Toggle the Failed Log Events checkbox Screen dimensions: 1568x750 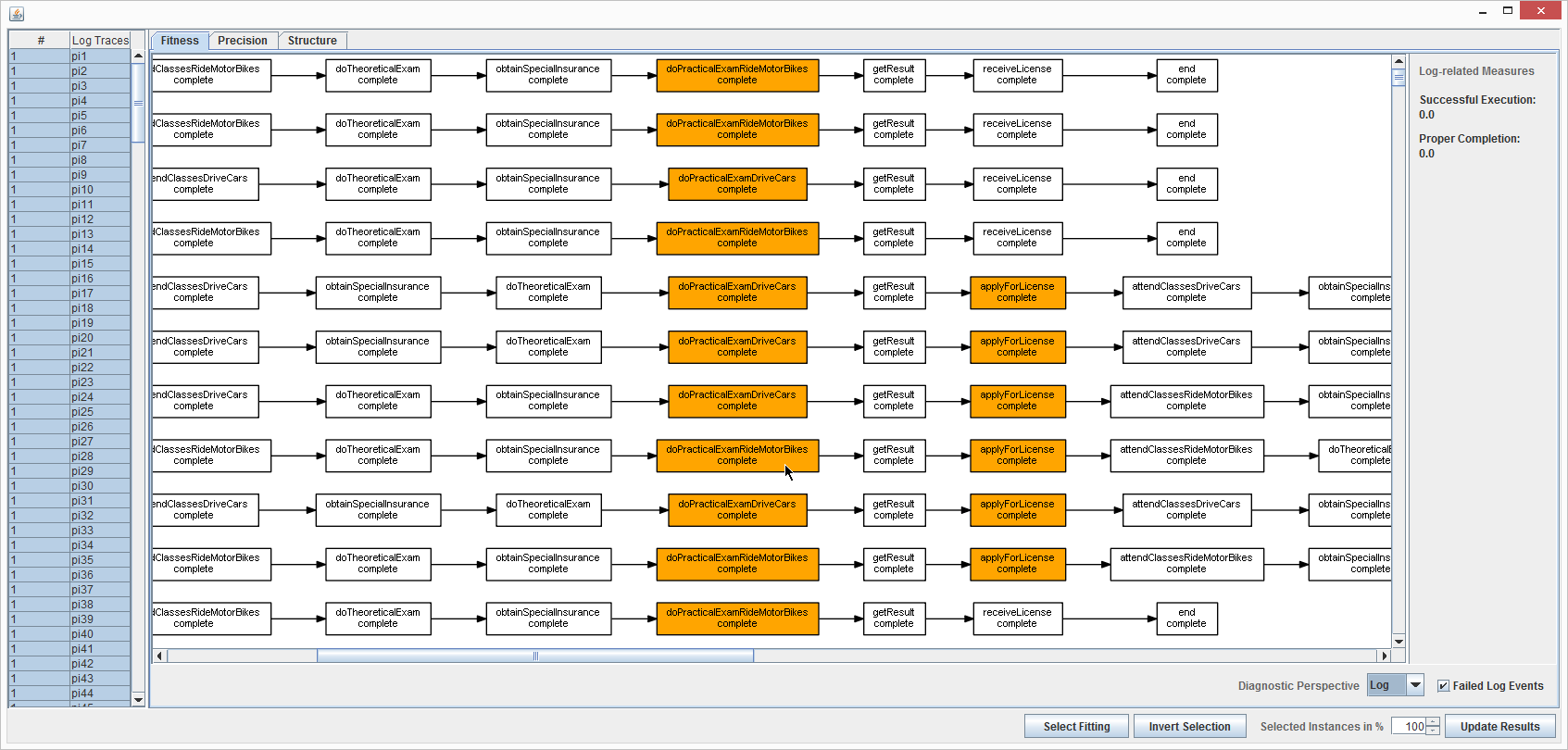1443,686
